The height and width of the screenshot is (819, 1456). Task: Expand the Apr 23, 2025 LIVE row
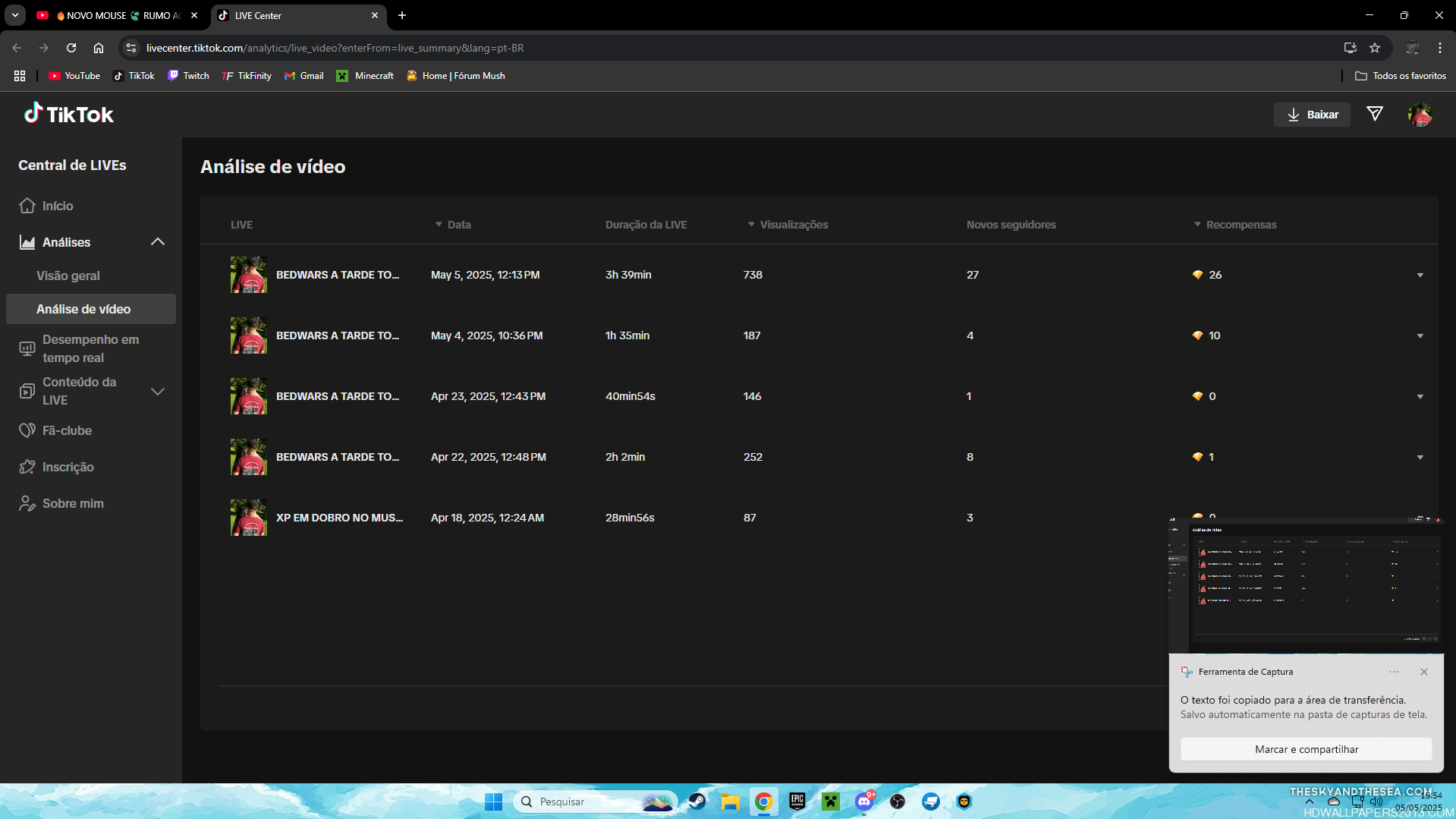[1420, 396]
